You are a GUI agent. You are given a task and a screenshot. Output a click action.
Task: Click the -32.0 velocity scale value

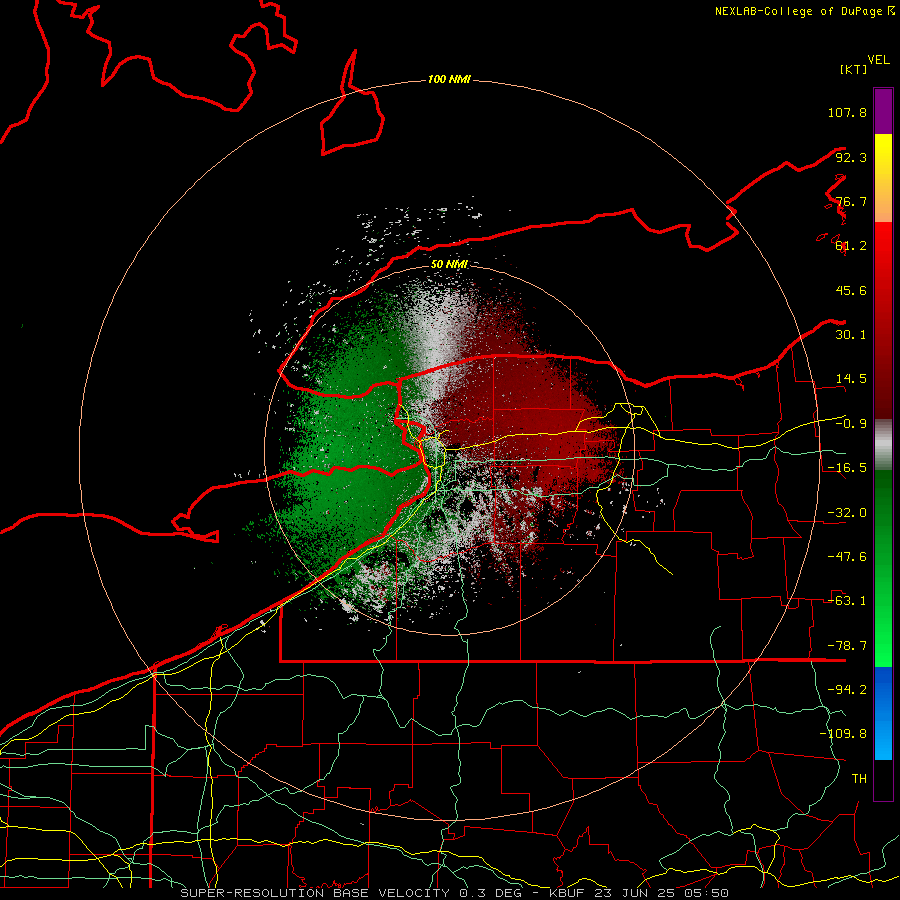847,513
